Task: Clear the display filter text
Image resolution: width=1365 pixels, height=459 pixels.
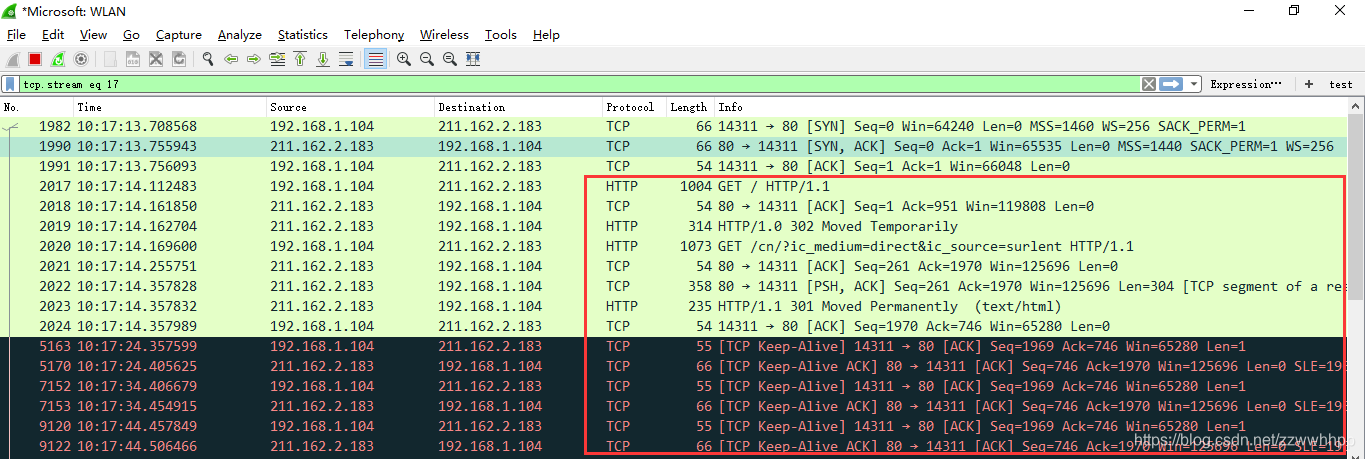Action: click(1149, 84)
